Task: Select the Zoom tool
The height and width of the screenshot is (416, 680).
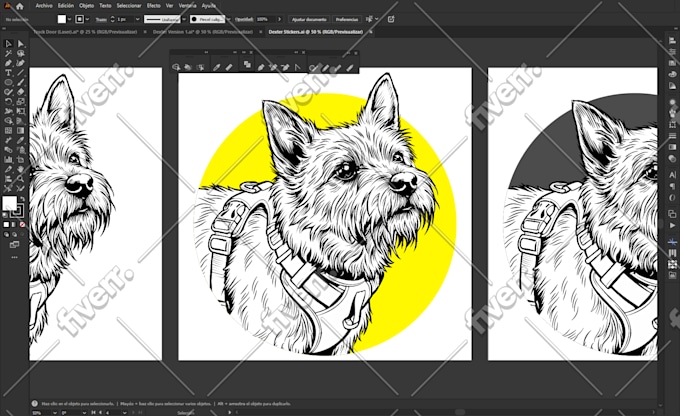Action: [20, 178]
